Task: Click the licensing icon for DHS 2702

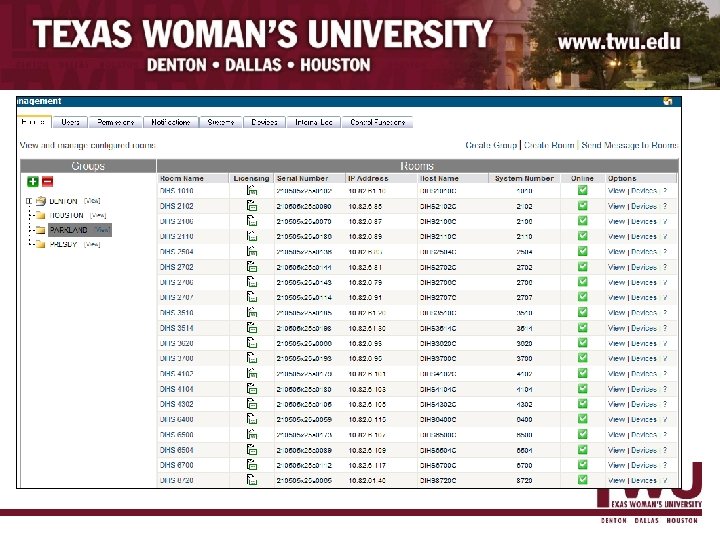Action: 252,267
